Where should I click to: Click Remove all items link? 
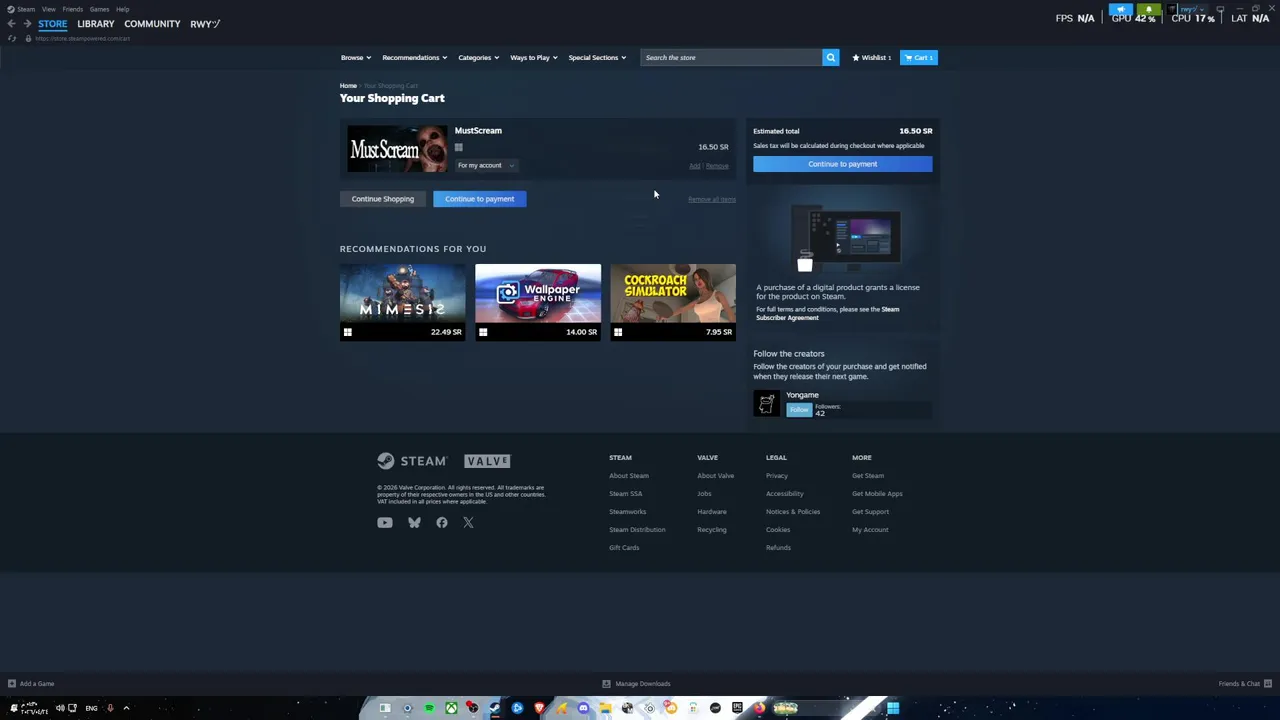(x=712, y=199)
